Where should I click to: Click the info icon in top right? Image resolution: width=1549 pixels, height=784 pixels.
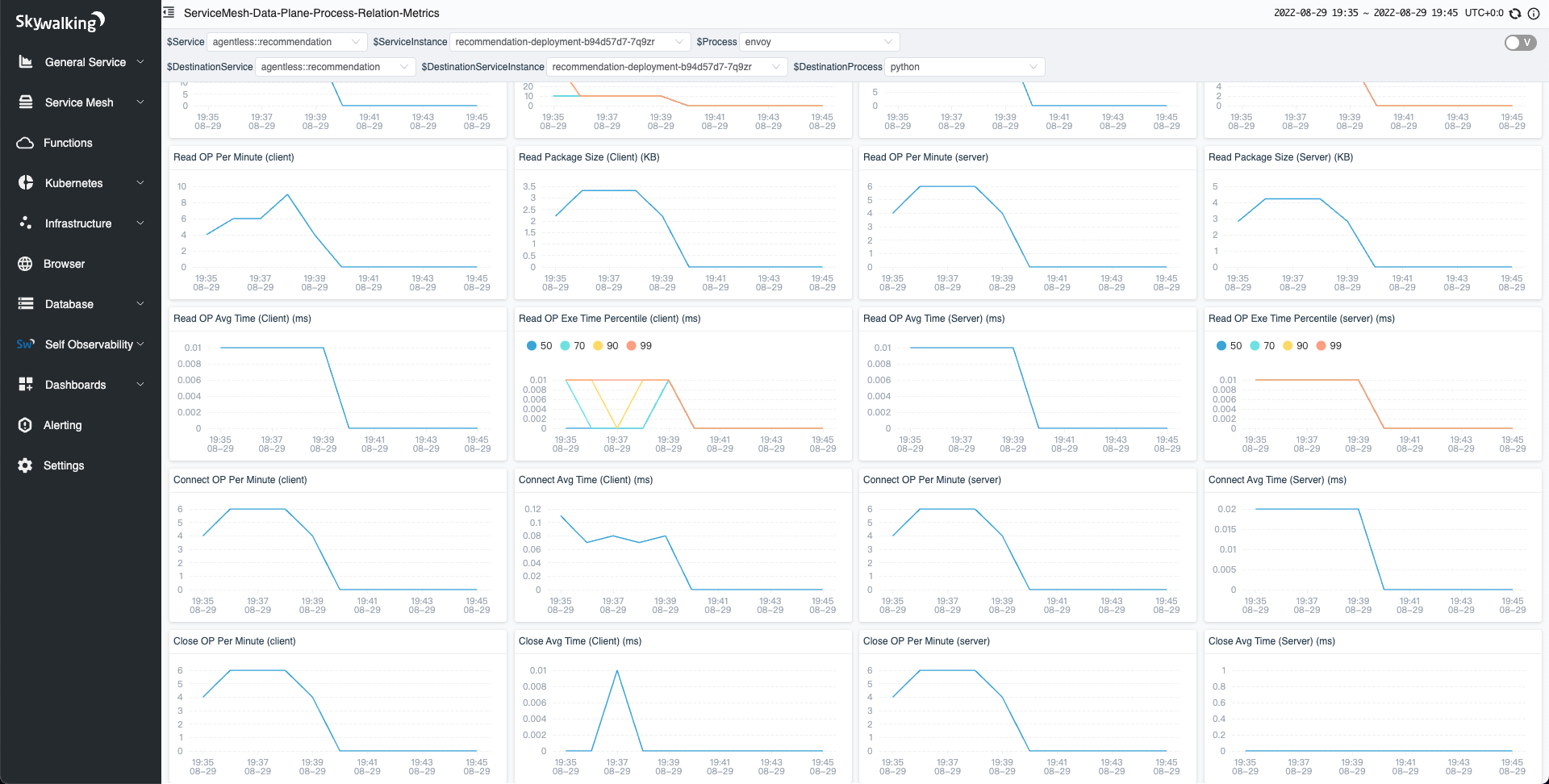pyautogui.click(x=1533, y=14)
